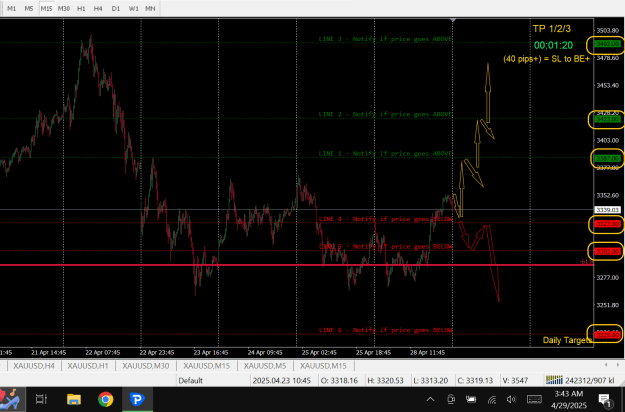Click the red 3225.00 price level tag
Image resolution: width=625 pixels, height=412 pixels.
pyautogui.click(x=607, y=335)
